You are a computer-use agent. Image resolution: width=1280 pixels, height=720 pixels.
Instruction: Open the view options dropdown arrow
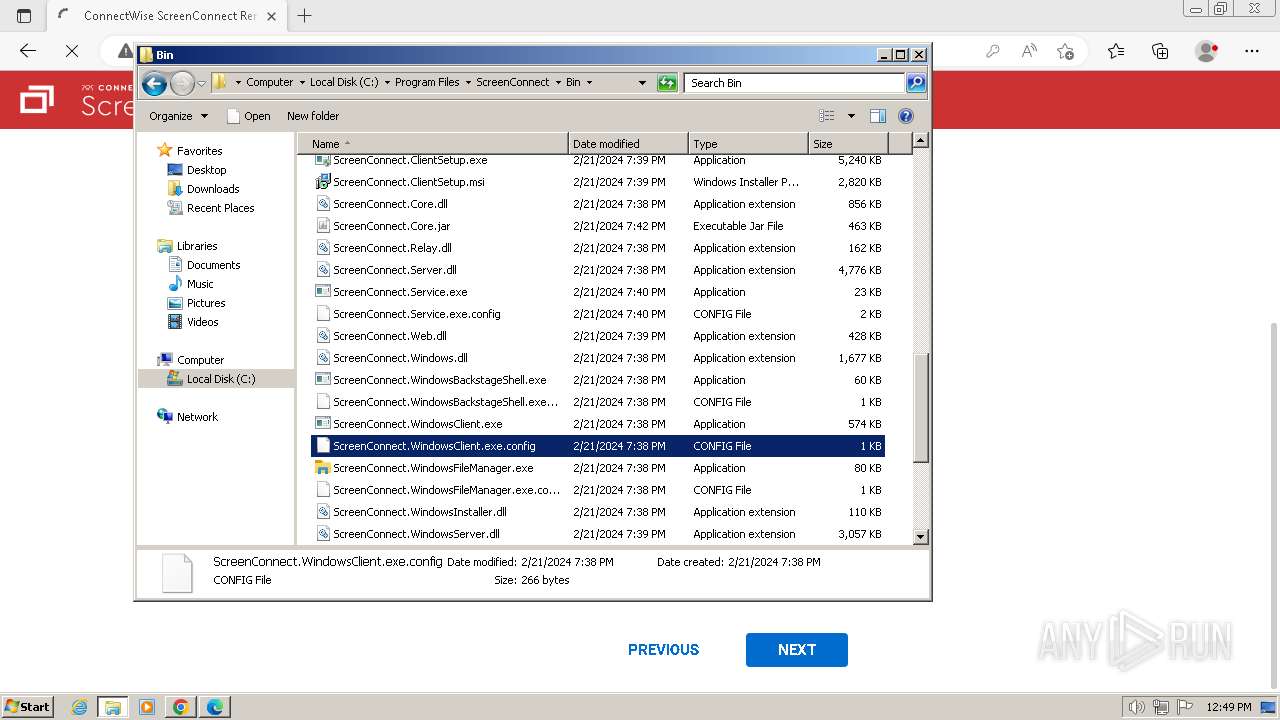click(x=851, y=116)
